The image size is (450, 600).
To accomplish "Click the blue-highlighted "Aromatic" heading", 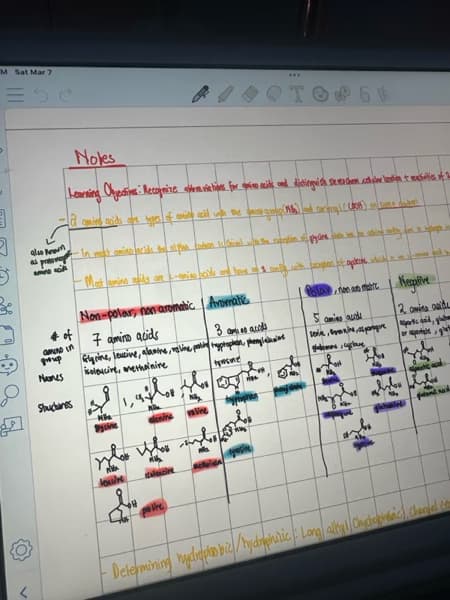I will pyautogui.click(x=228, y=301).
